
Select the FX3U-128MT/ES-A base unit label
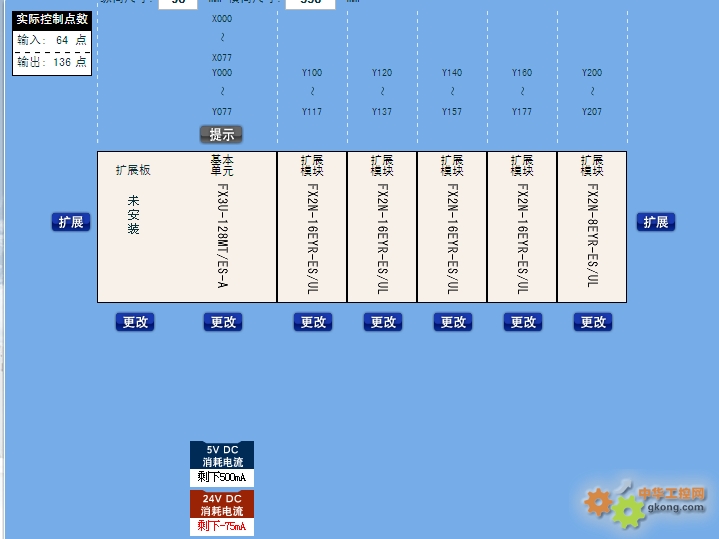tap(222, 236)
